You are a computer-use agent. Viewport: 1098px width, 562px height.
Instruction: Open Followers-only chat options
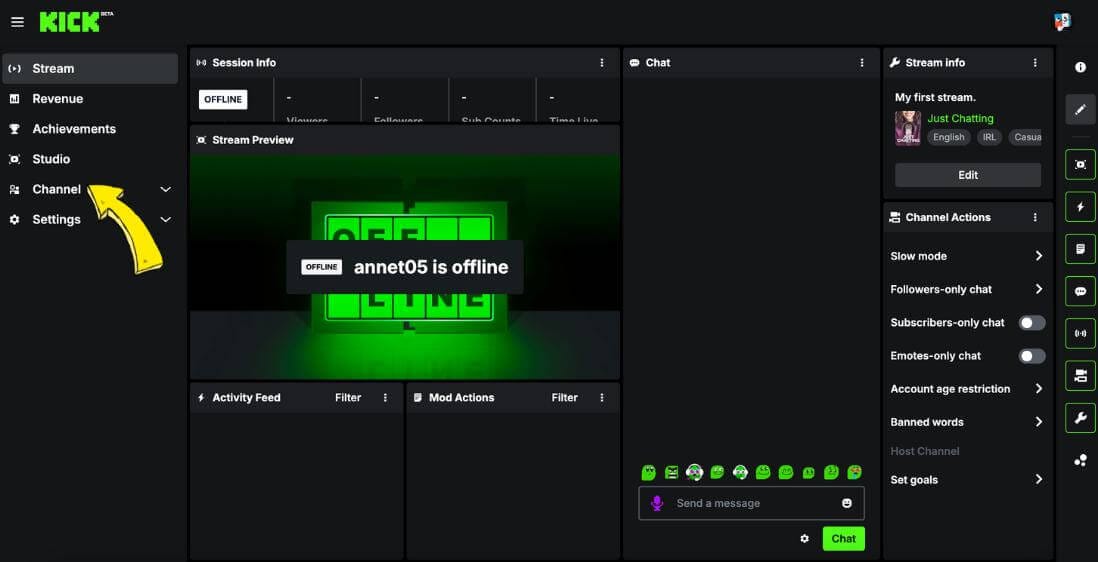coord(967,289)
